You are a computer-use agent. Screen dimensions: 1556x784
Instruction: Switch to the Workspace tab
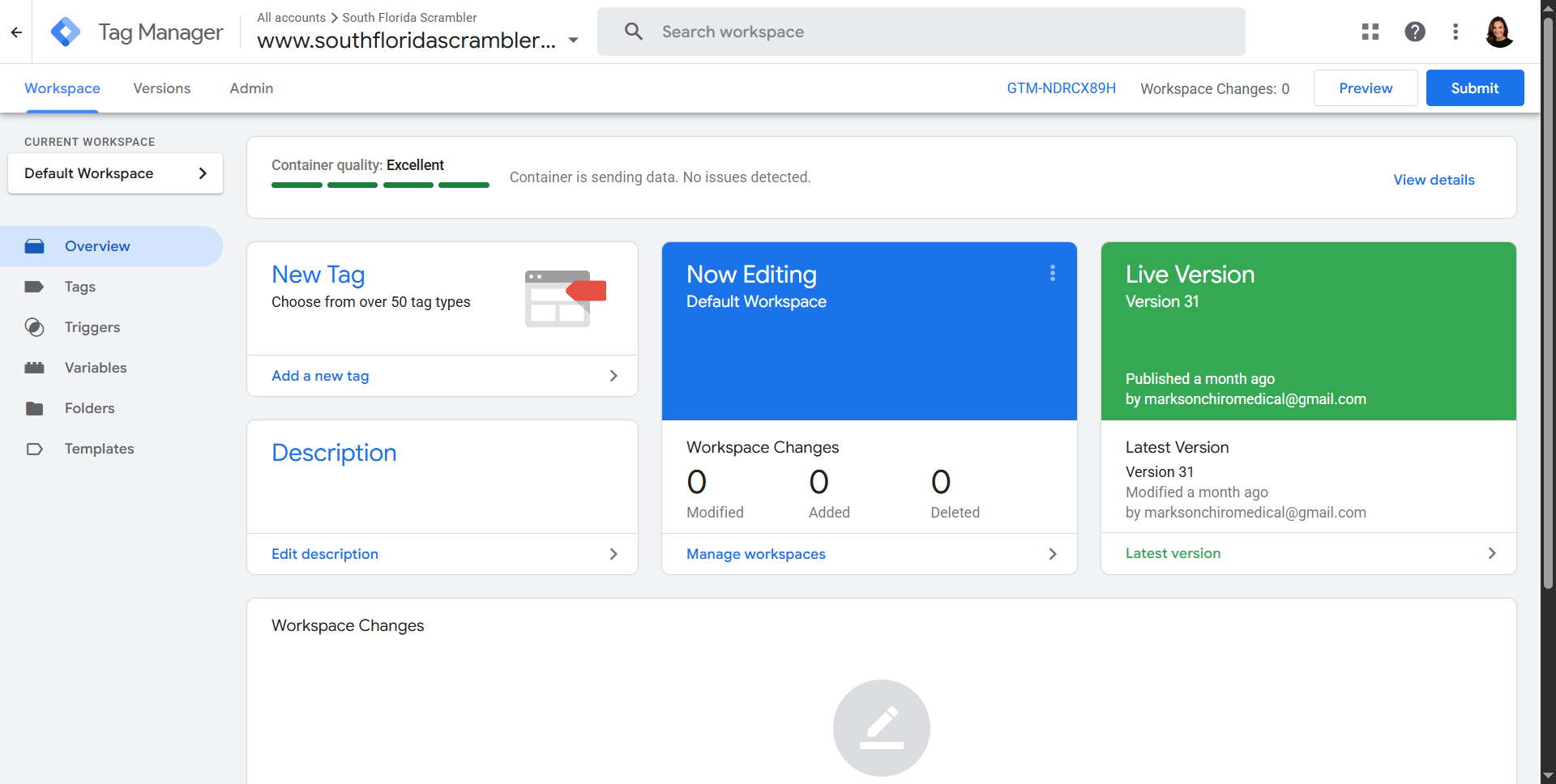(x=62, y=88)
